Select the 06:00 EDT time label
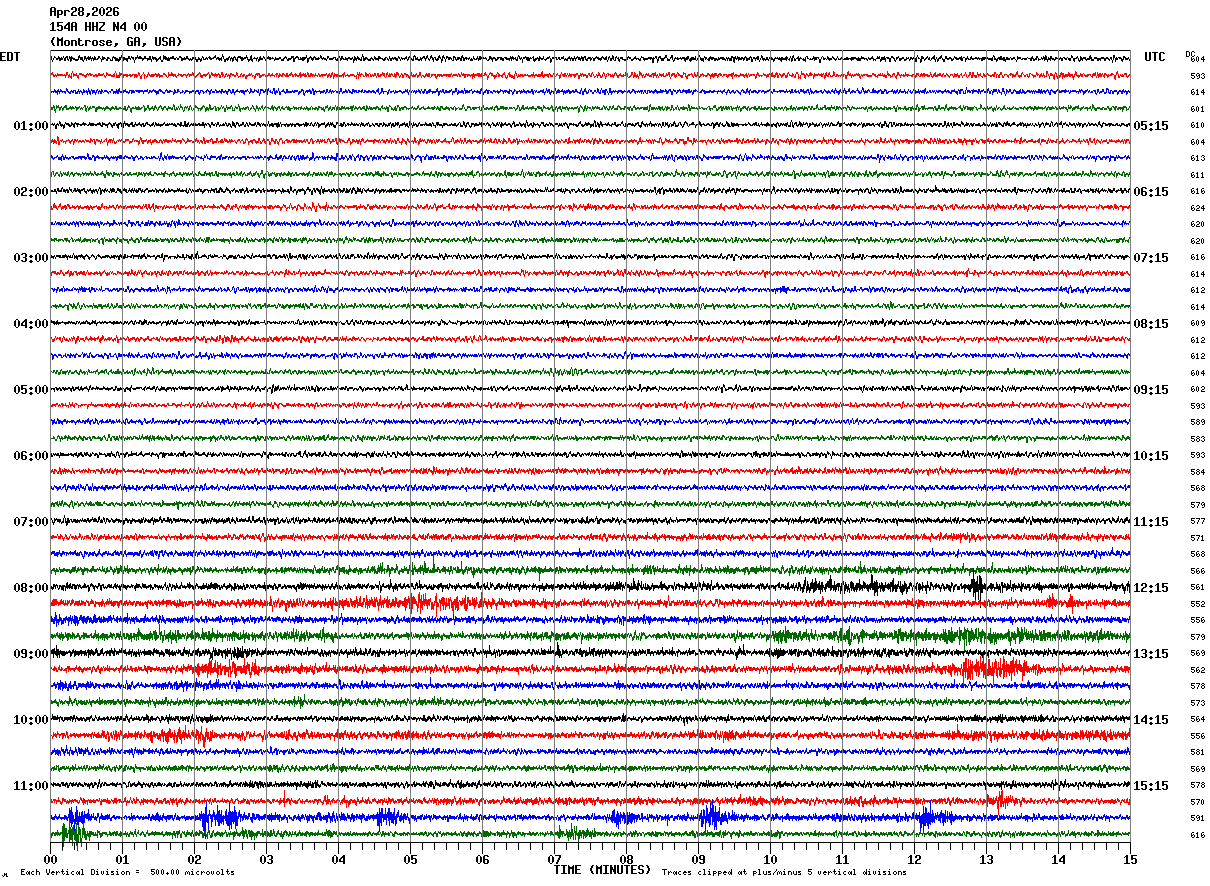The image size is (1210, 886). coord(31,456)
